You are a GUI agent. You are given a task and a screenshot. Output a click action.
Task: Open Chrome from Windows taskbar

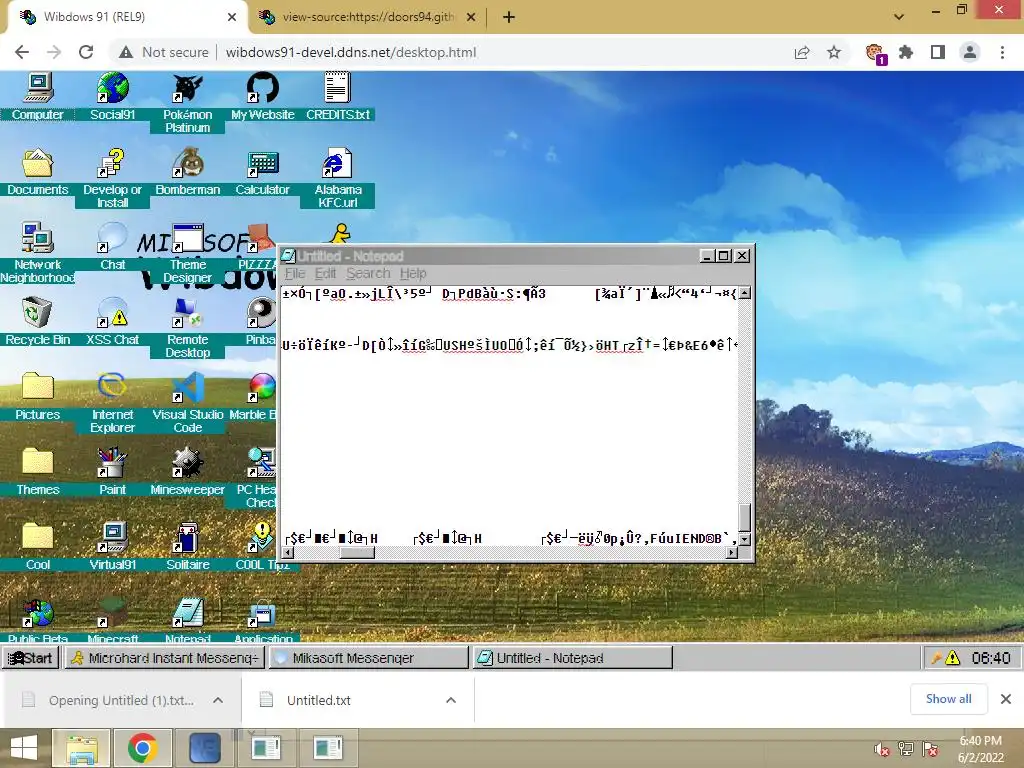(x=143, y=748)
